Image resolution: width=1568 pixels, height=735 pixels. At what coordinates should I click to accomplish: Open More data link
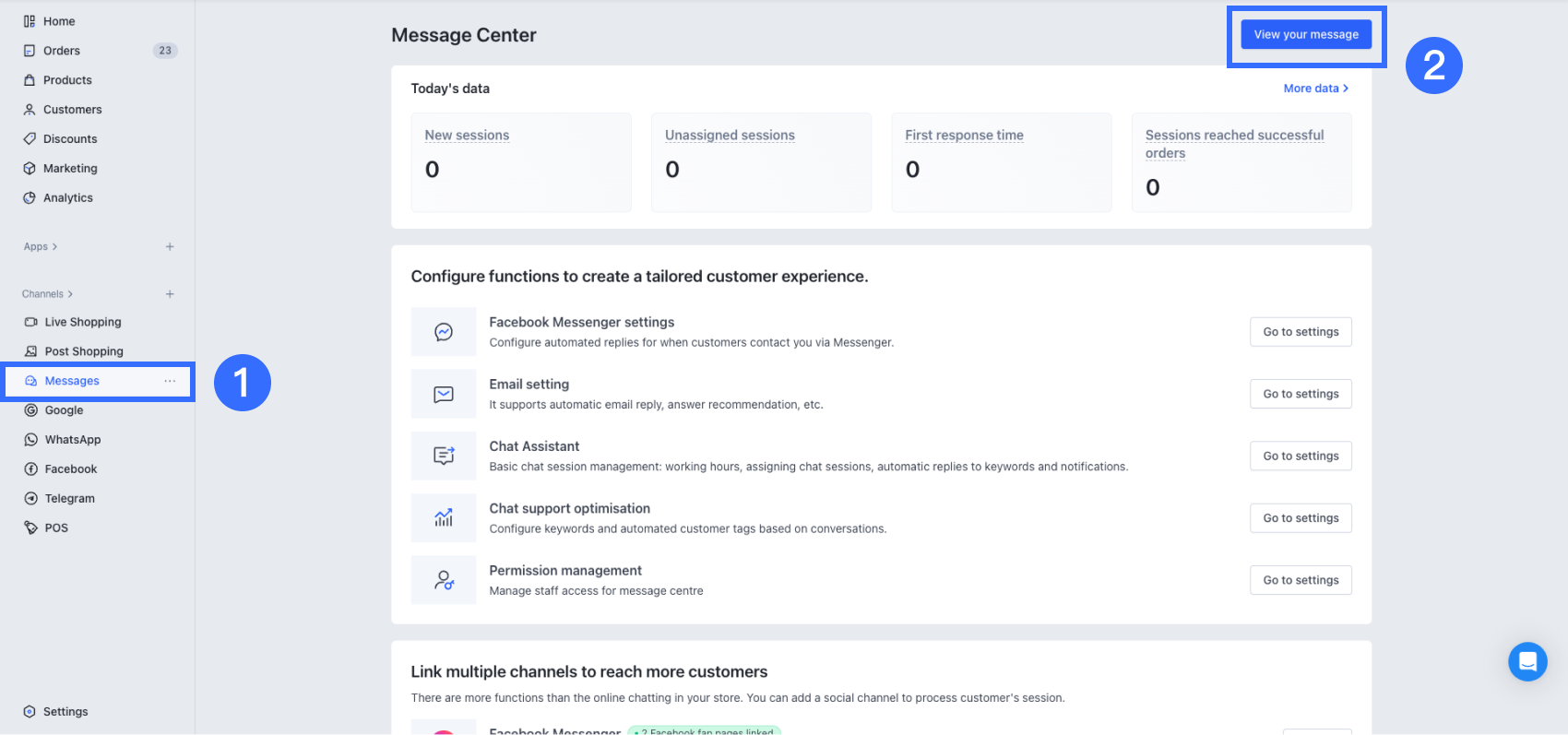(x=1315, y=89)
